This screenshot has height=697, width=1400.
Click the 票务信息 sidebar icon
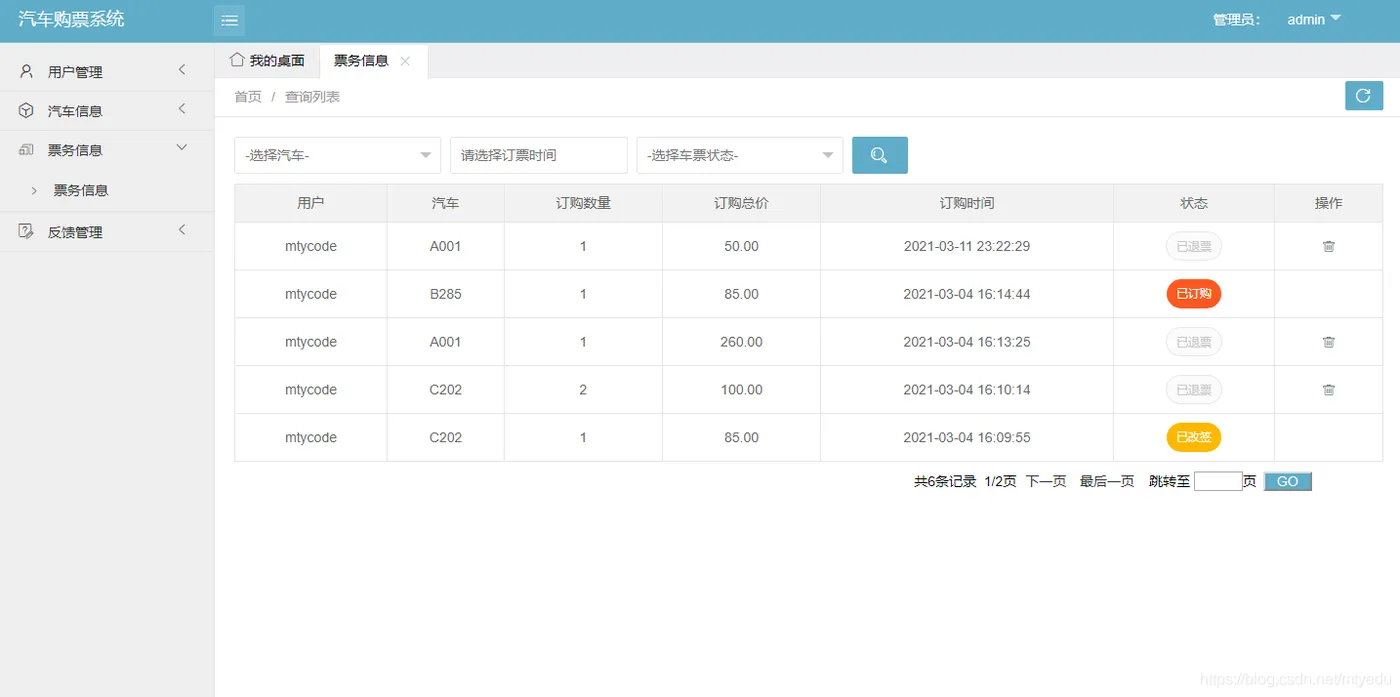[x=27, y=149]
